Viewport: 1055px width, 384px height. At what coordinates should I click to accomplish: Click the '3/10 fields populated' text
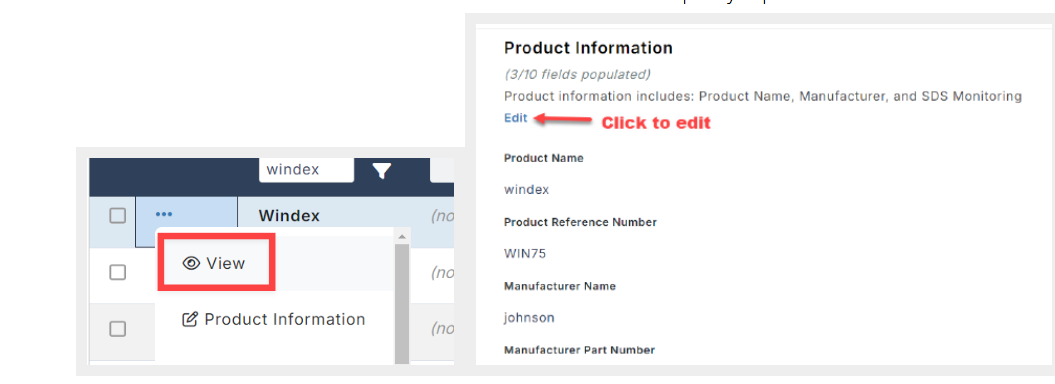577,74
